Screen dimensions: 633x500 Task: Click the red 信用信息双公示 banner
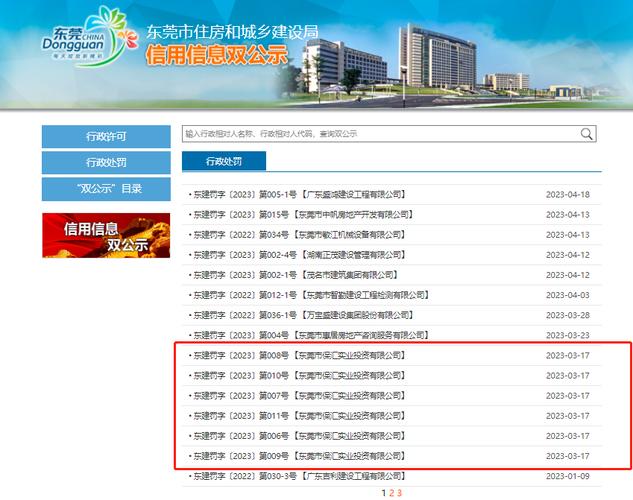tap(106, 235)
